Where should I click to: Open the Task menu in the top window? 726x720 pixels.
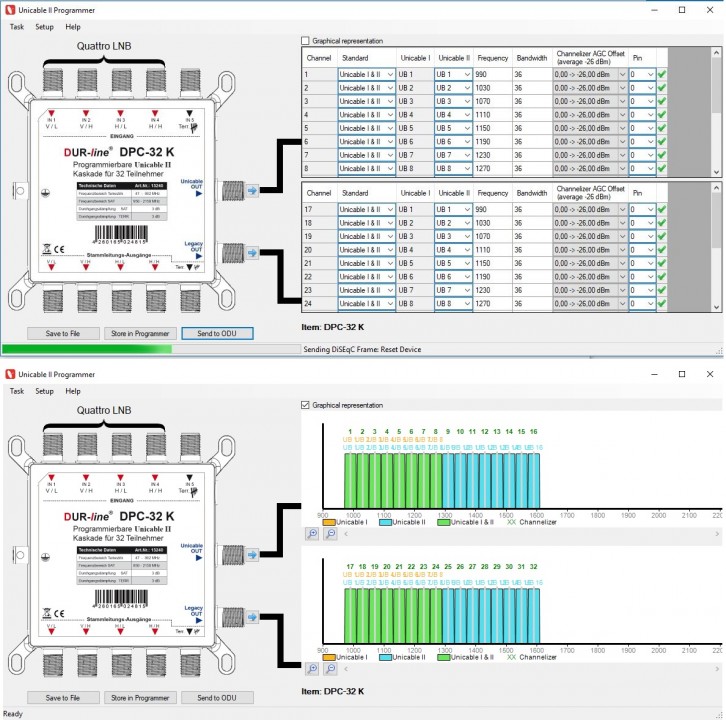[16, 27]
